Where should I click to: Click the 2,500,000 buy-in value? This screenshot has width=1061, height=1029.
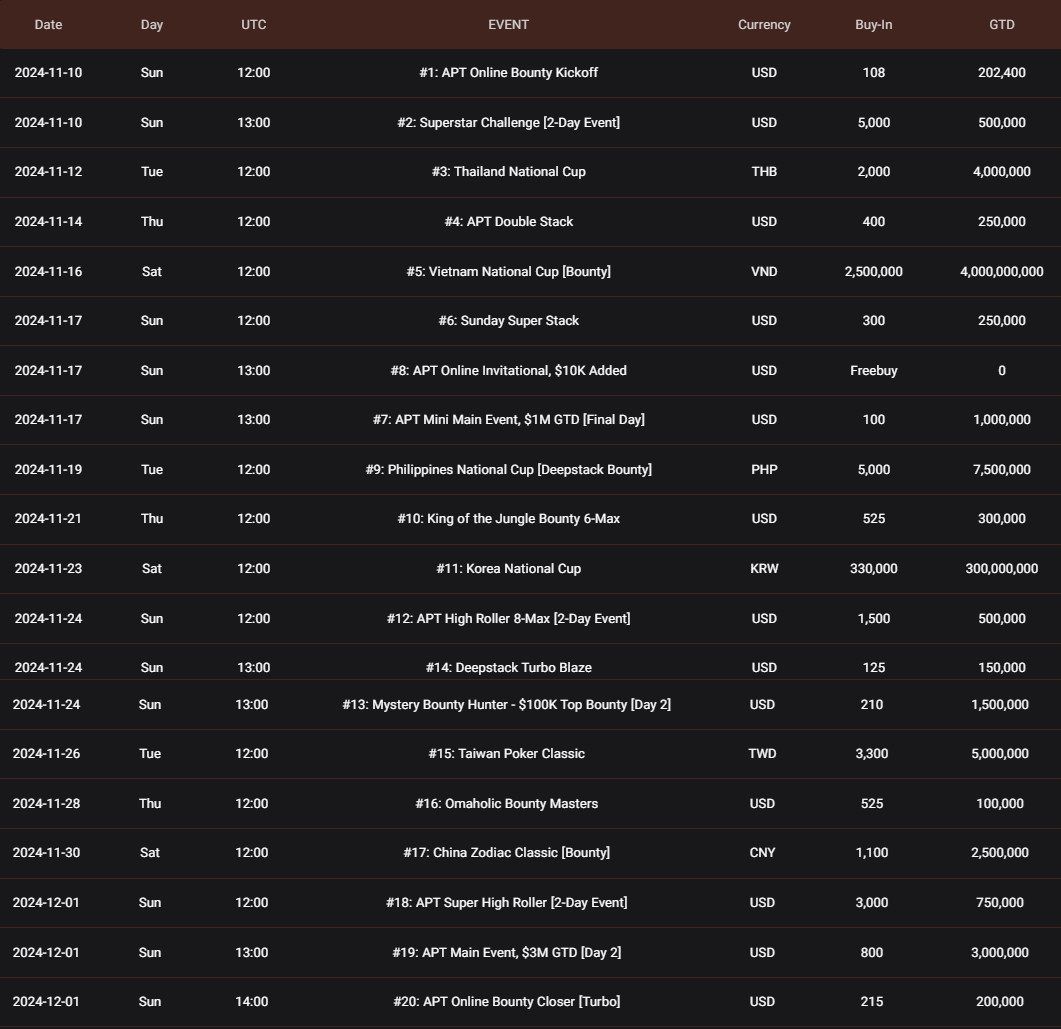tap(874, 271)
